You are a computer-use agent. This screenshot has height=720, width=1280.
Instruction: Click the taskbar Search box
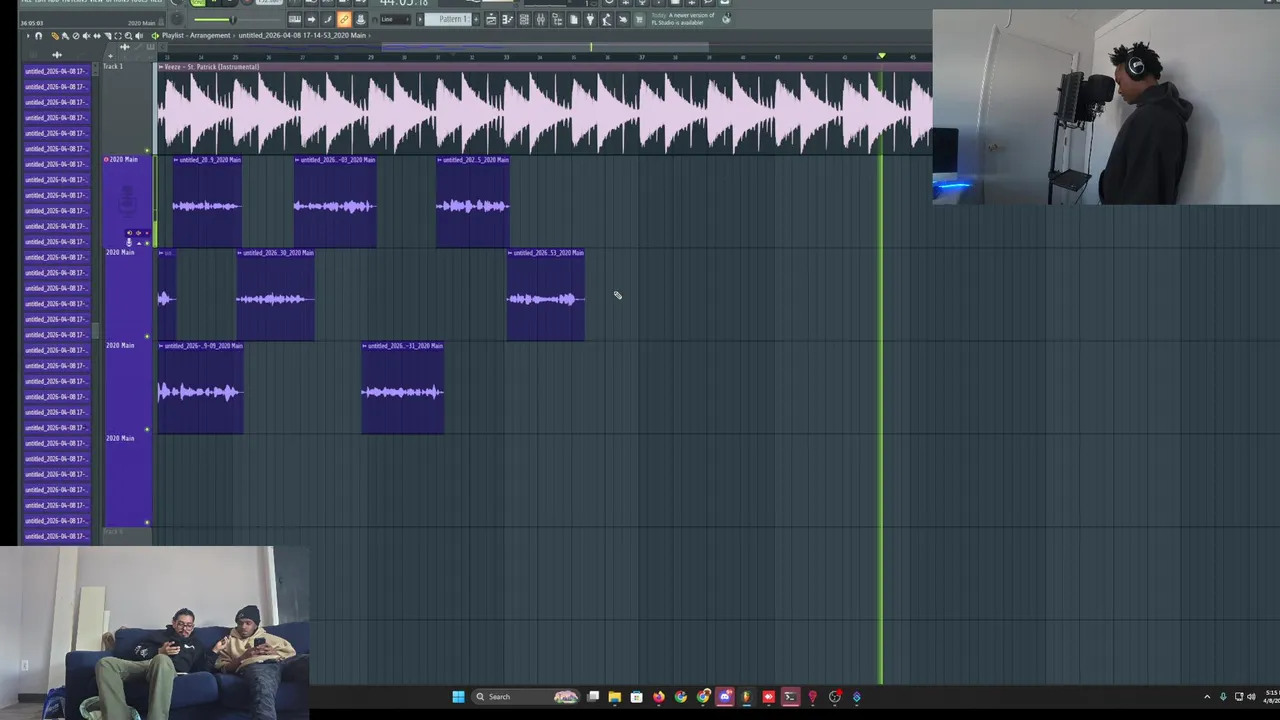[x=526, y=697]
